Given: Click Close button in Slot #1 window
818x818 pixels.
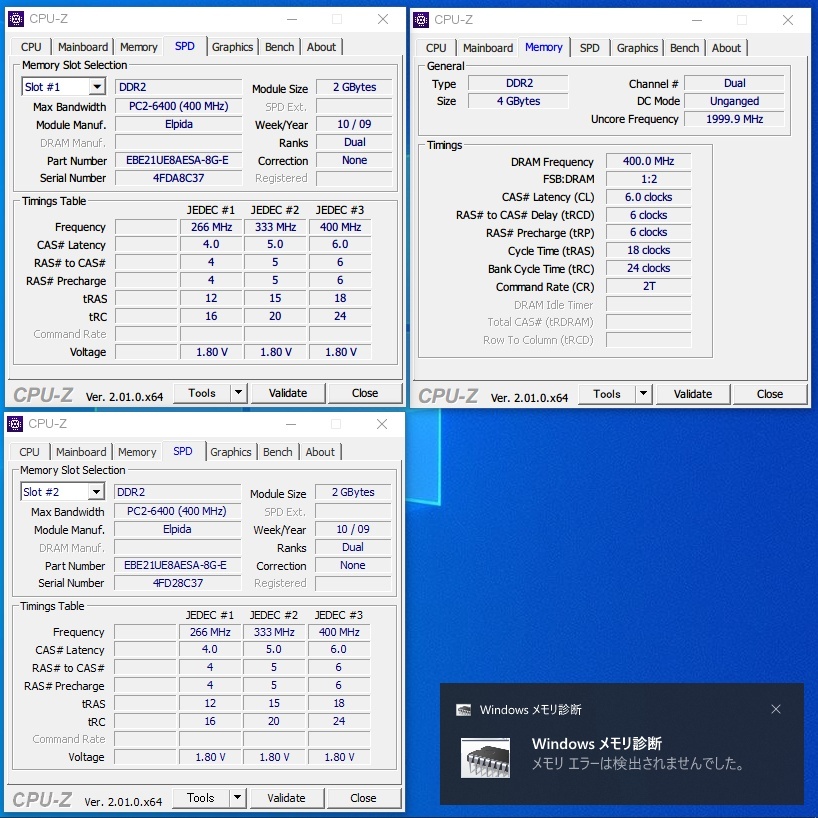Looking at the screenshot, I should (365, 393).
